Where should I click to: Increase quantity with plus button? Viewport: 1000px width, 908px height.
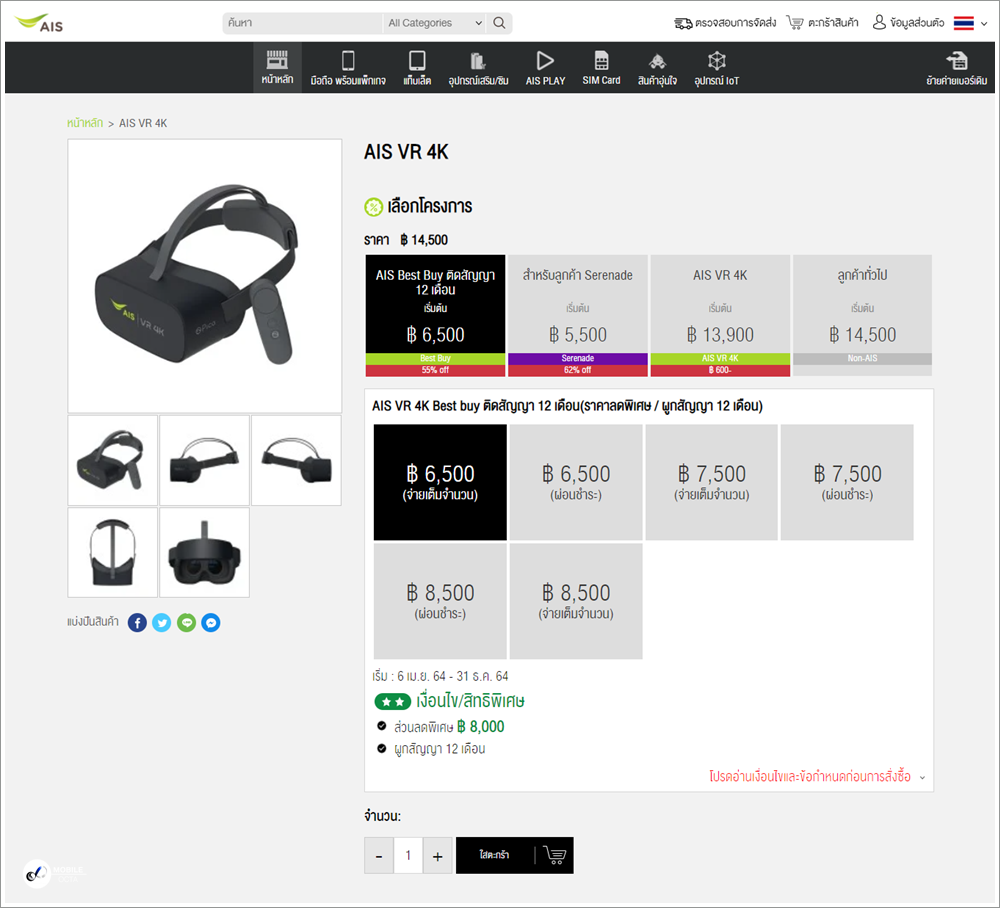coord(438,856)
